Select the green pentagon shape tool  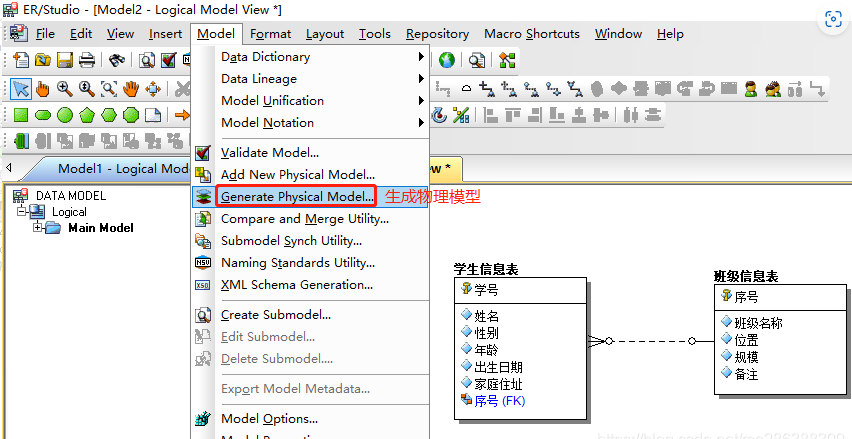[87, 115]
